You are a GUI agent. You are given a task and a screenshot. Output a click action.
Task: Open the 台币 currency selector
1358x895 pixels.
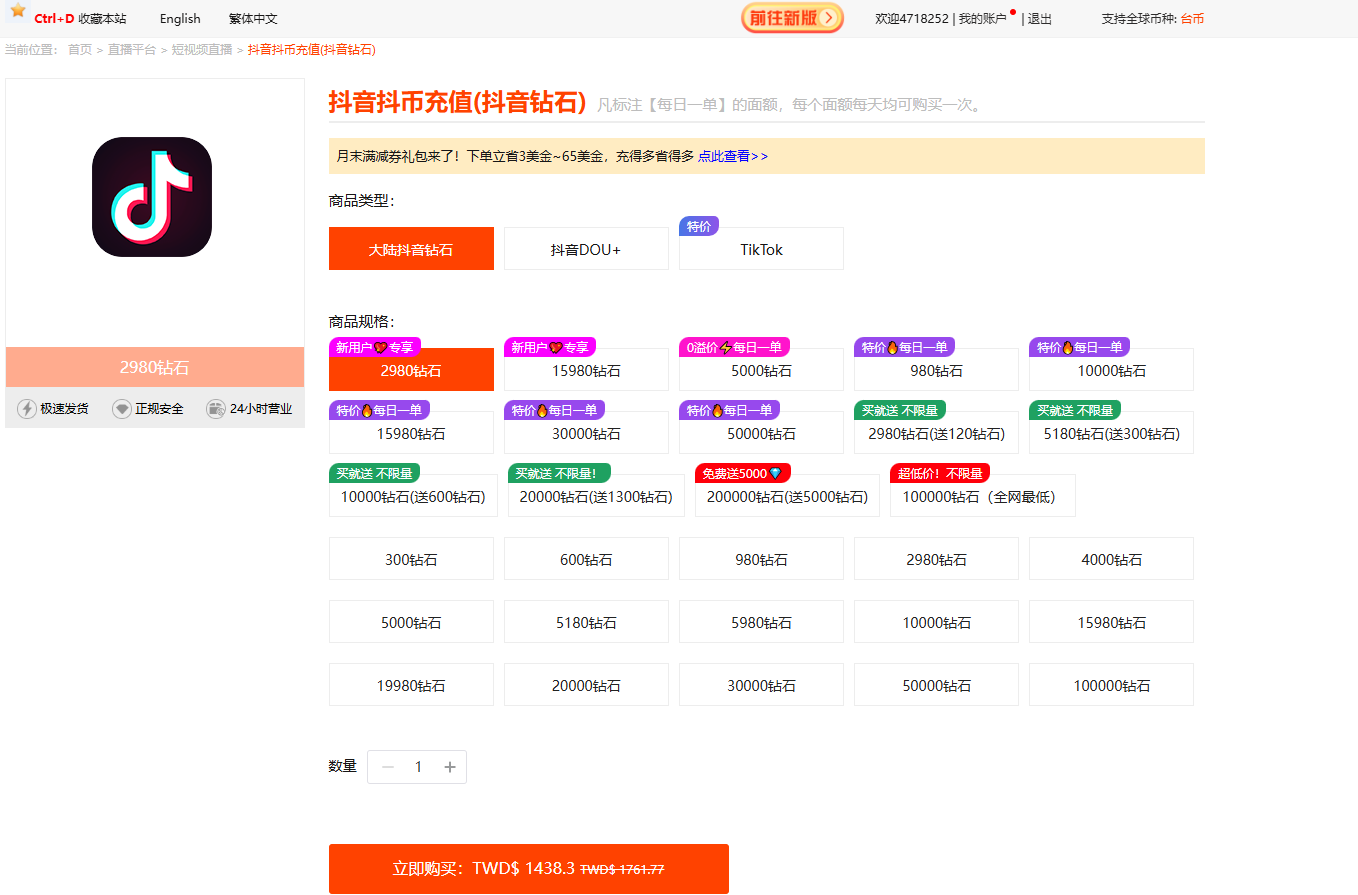(1192, 18)
